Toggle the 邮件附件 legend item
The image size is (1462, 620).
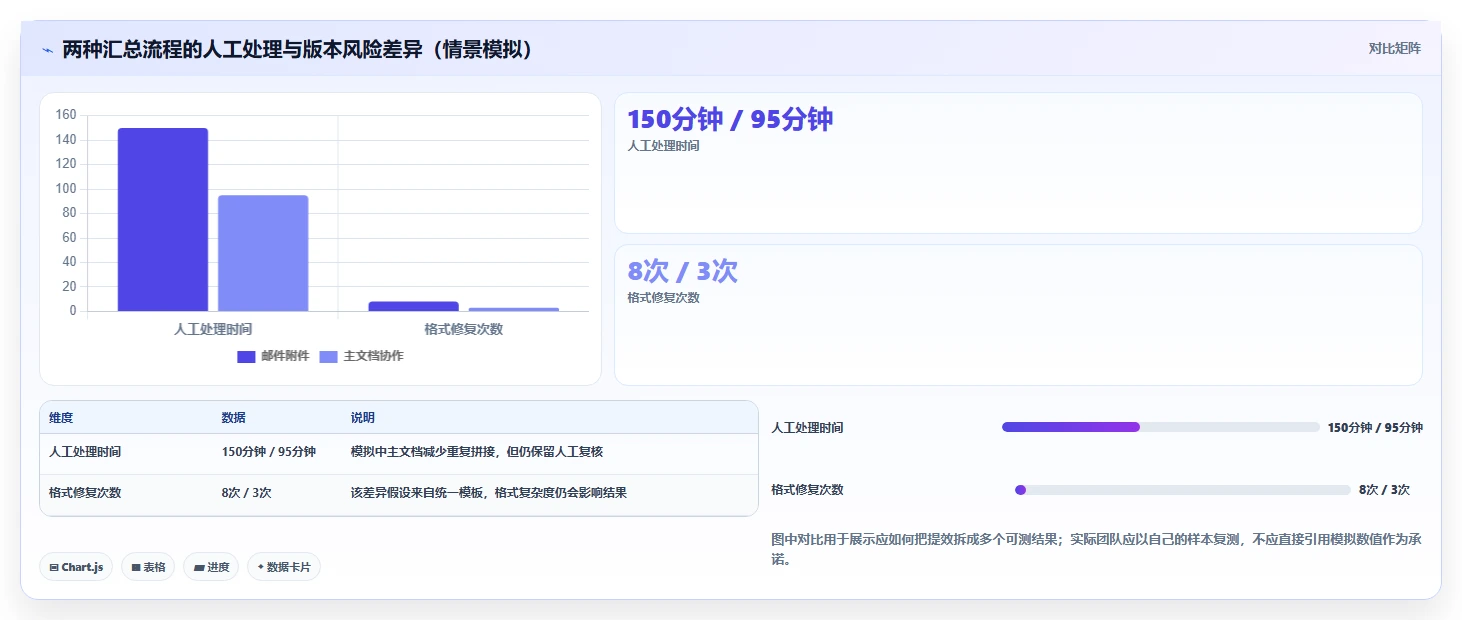pos(273,356)
